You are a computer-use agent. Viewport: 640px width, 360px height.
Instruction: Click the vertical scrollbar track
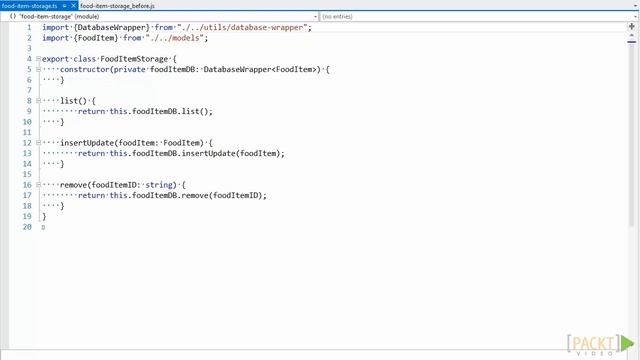tap(631, 135)
